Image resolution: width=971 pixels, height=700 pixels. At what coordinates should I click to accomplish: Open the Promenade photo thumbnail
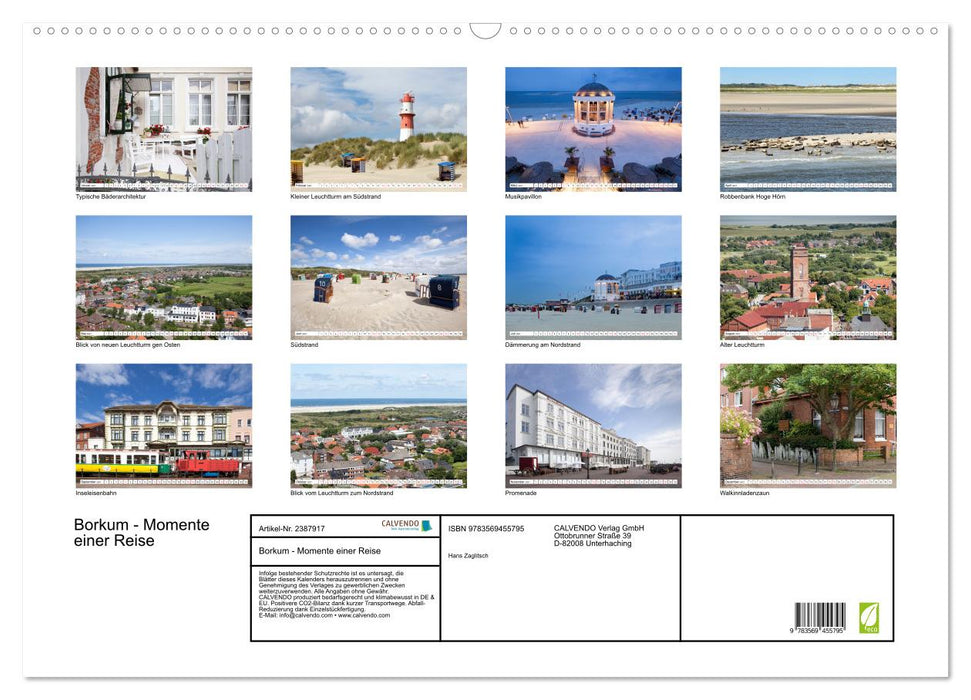pyautogui.click(x=593, y=426)
